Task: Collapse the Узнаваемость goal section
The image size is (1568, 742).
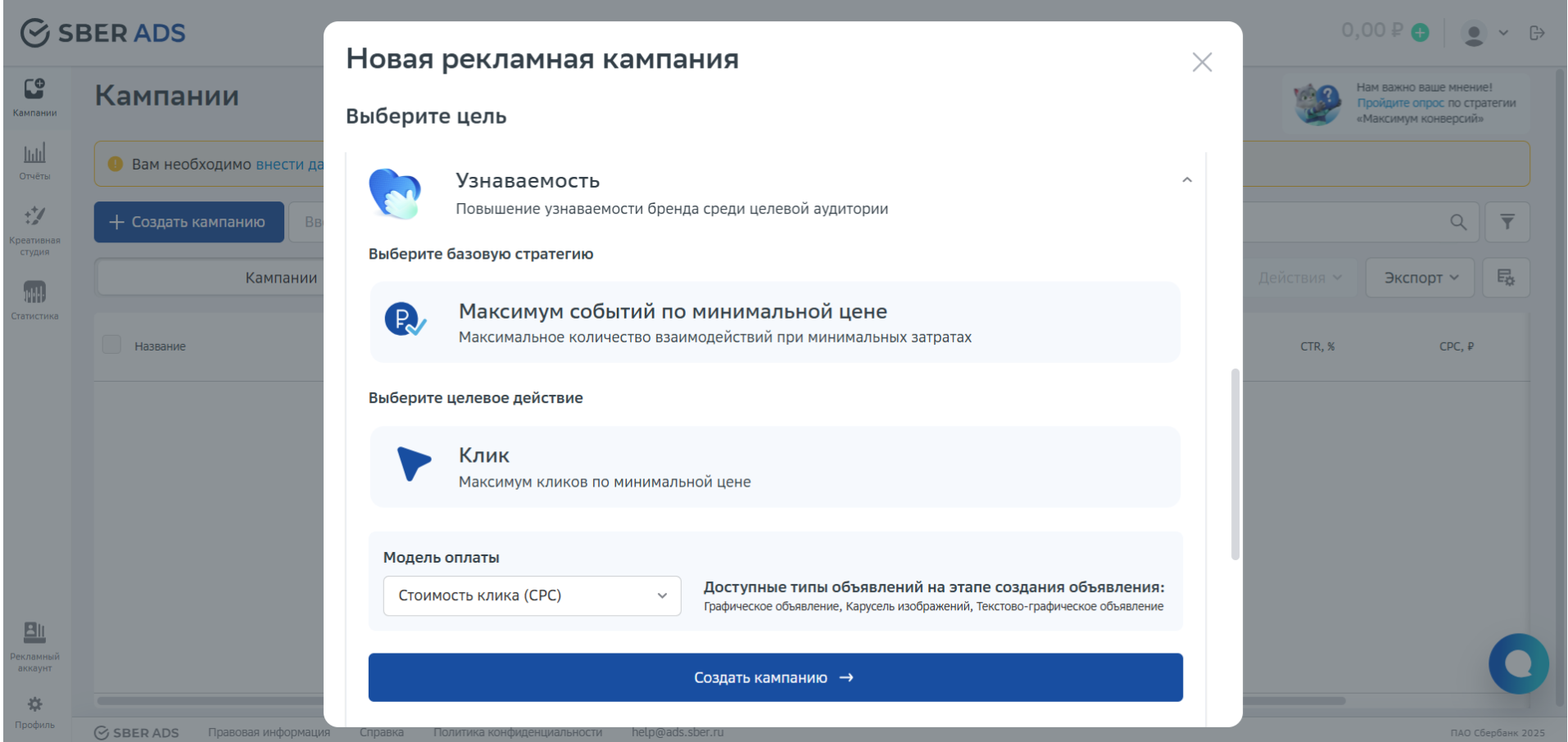Action: coord(1186,179)
